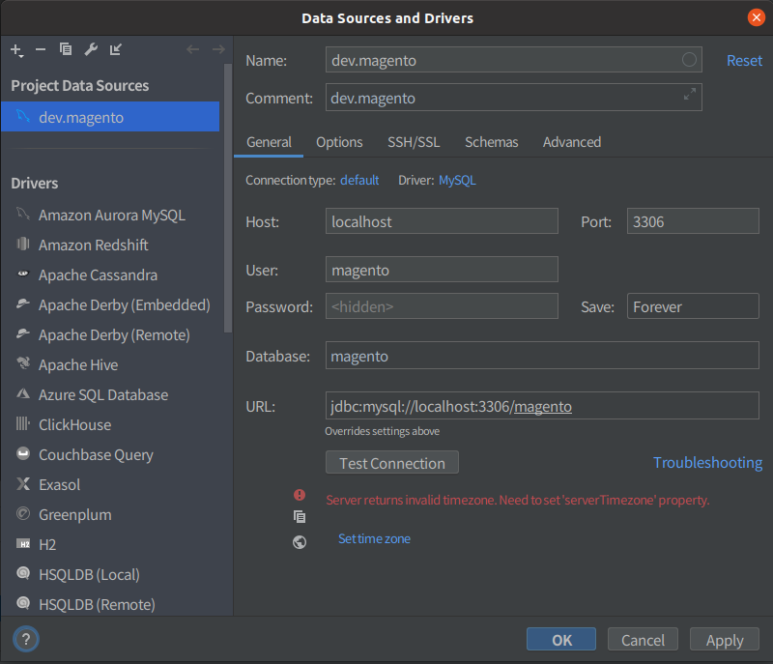This screenshot has width=773, height=664.
Task: Click the Set time zone link
Action: click(x=374, y=538)
